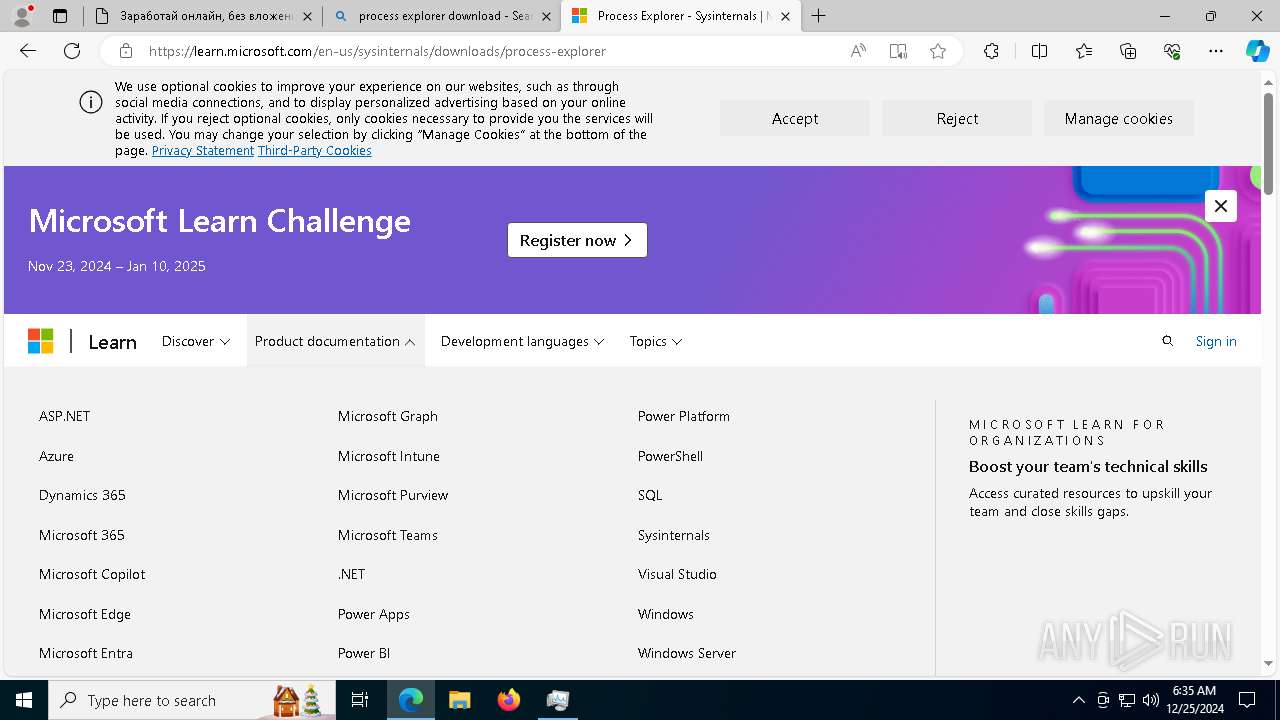The height and width of the screenshot is (720, 1280).
Task: Click the taskbar search box
Action: point(190,700)
